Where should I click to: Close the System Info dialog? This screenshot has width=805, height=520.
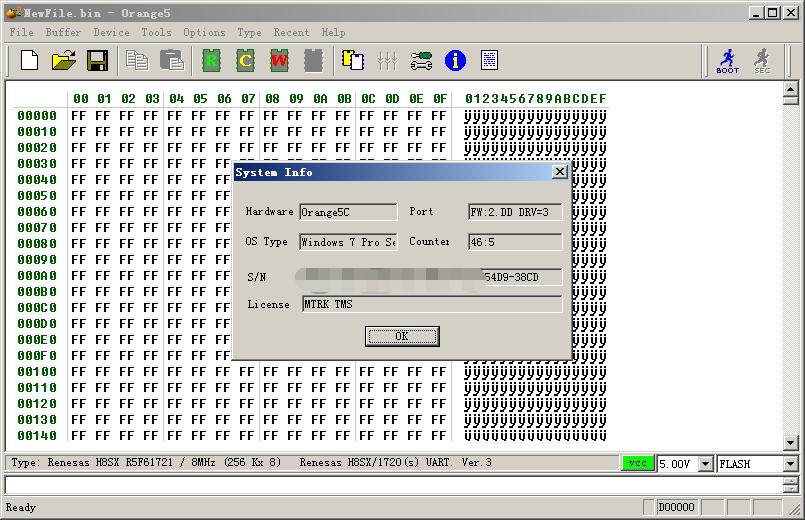[560, 172]
